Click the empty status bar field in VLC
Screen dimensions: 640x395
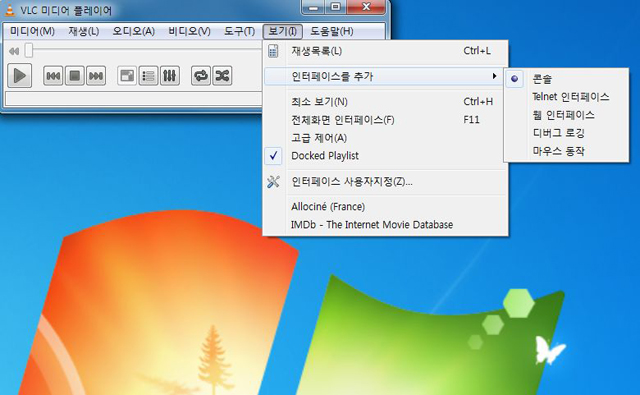[133, 99]
